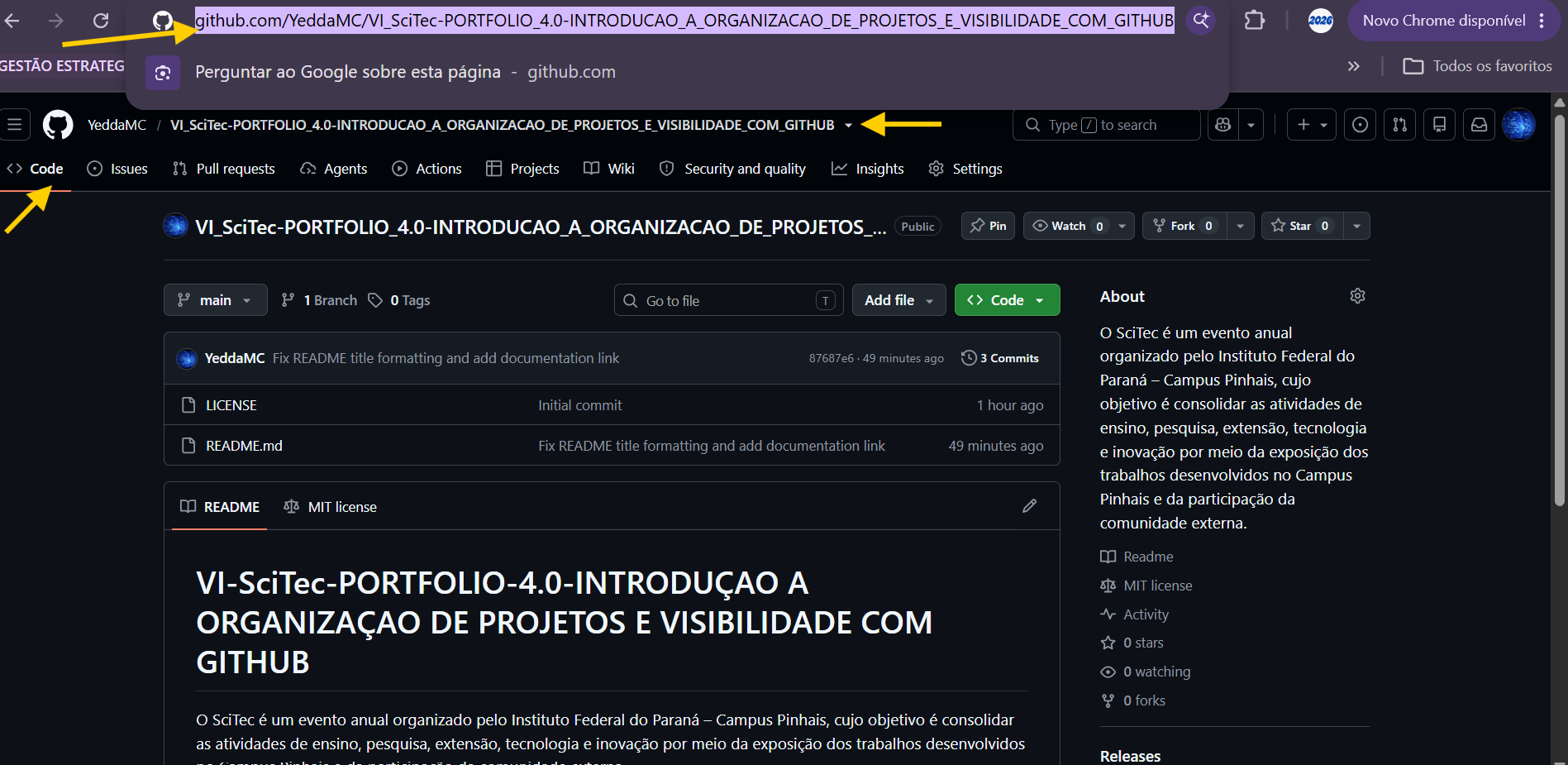Show hidden bookmarks with the double chevron

click(1353, 66)
